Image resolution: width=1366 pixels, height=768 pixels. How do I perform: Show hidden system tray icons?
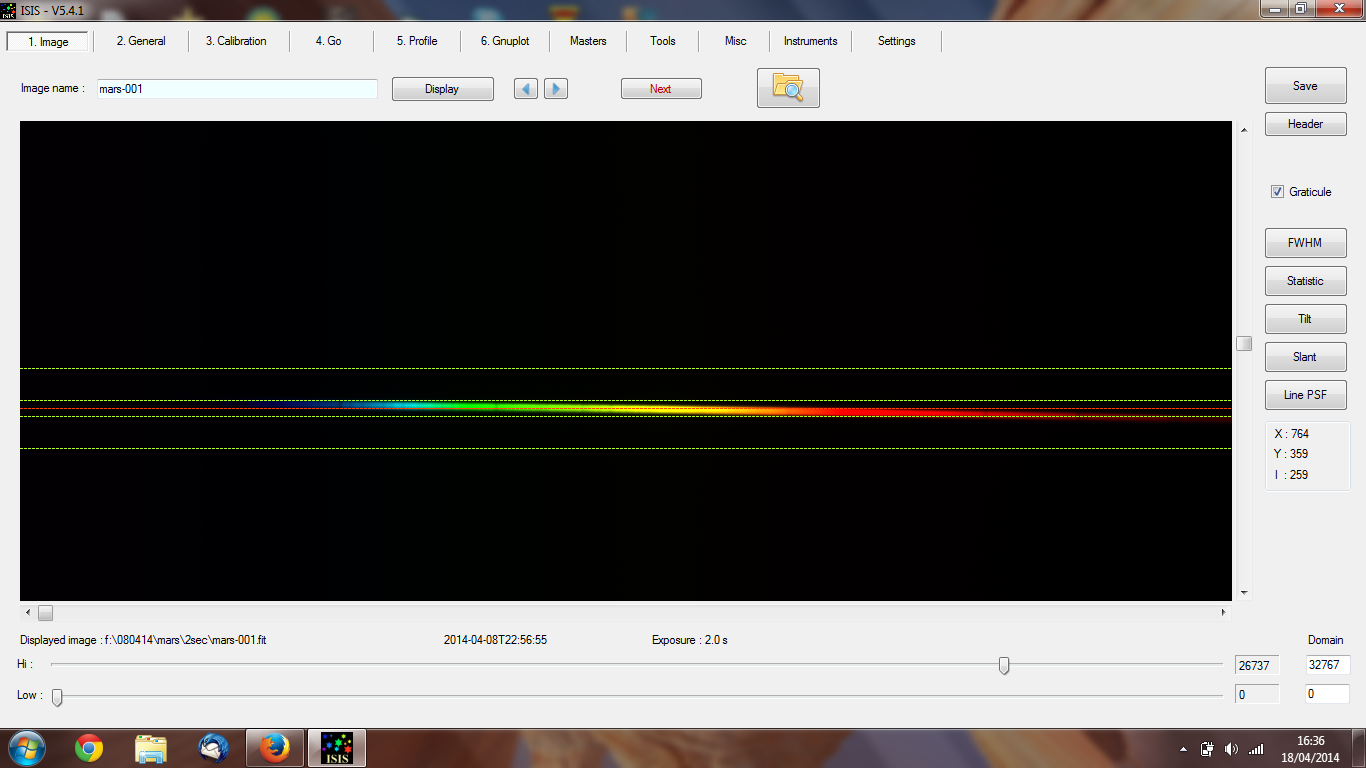click(1184, 749)
